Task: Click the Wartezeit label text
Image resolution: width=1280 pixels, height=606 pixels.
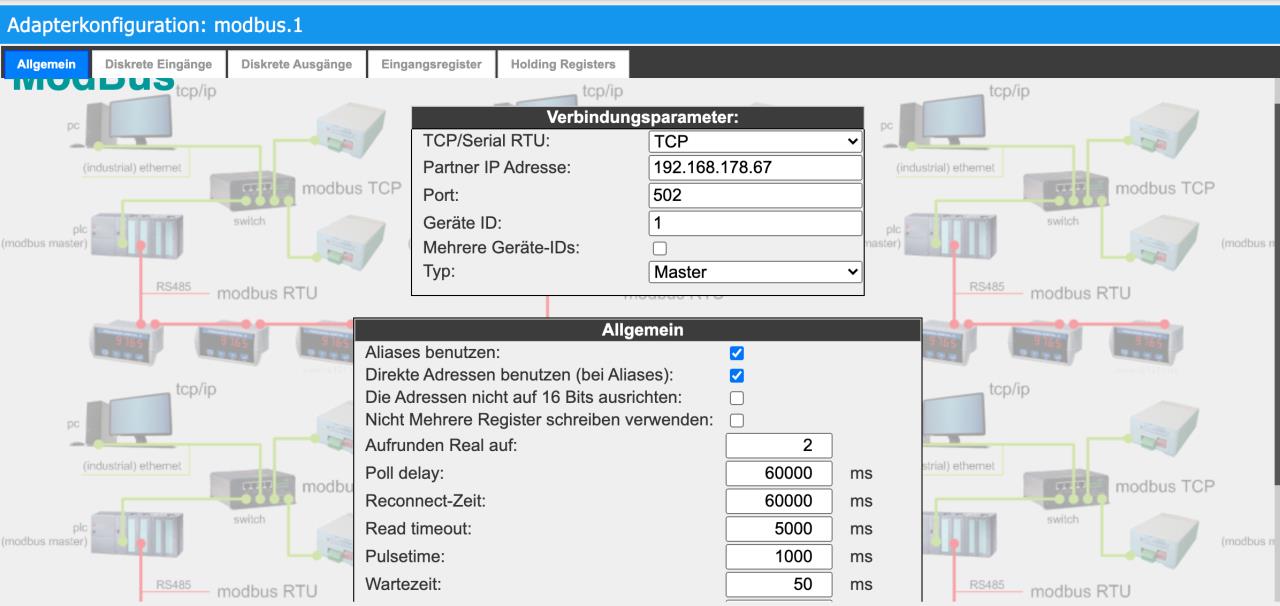Action: [403, 584]
